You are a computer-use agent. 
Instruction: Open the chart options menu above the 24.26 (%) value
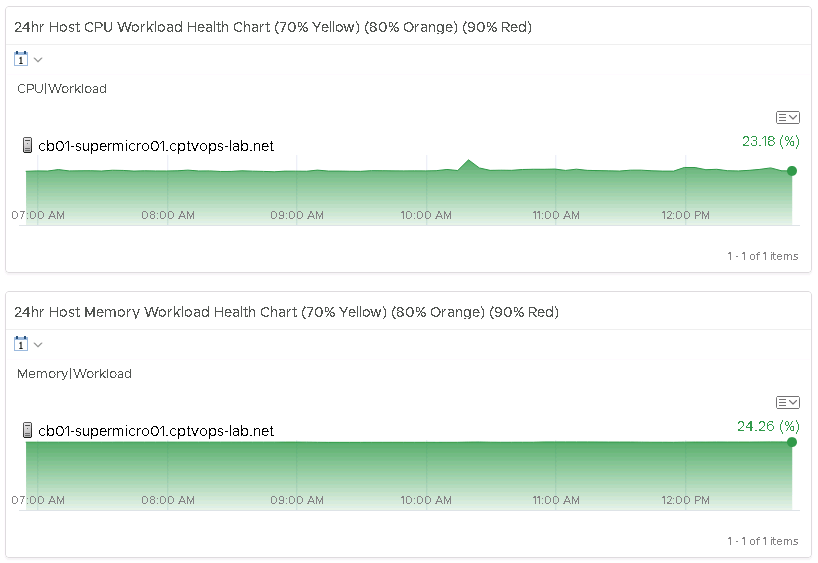pyautogui.click(x=787, y=402)
